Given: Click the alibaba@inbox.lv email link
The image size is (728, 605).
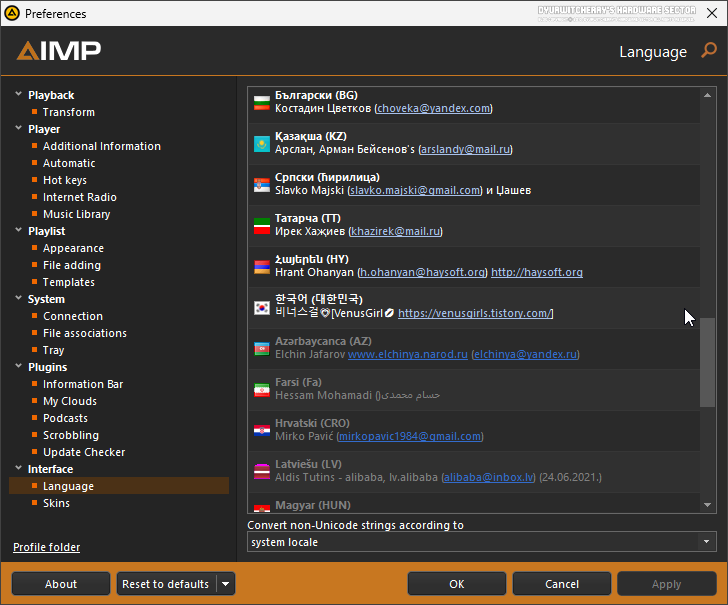Looking at the screenshot, I should pos(488,477).
